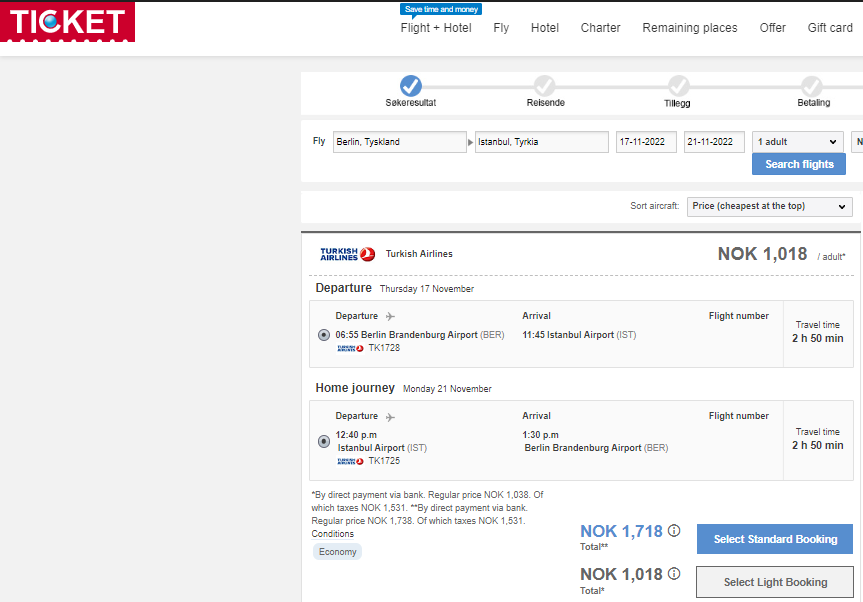This screenshot has height=602, width=863.
Task: Click the Reisende step circle
Action: click(544, 86)
